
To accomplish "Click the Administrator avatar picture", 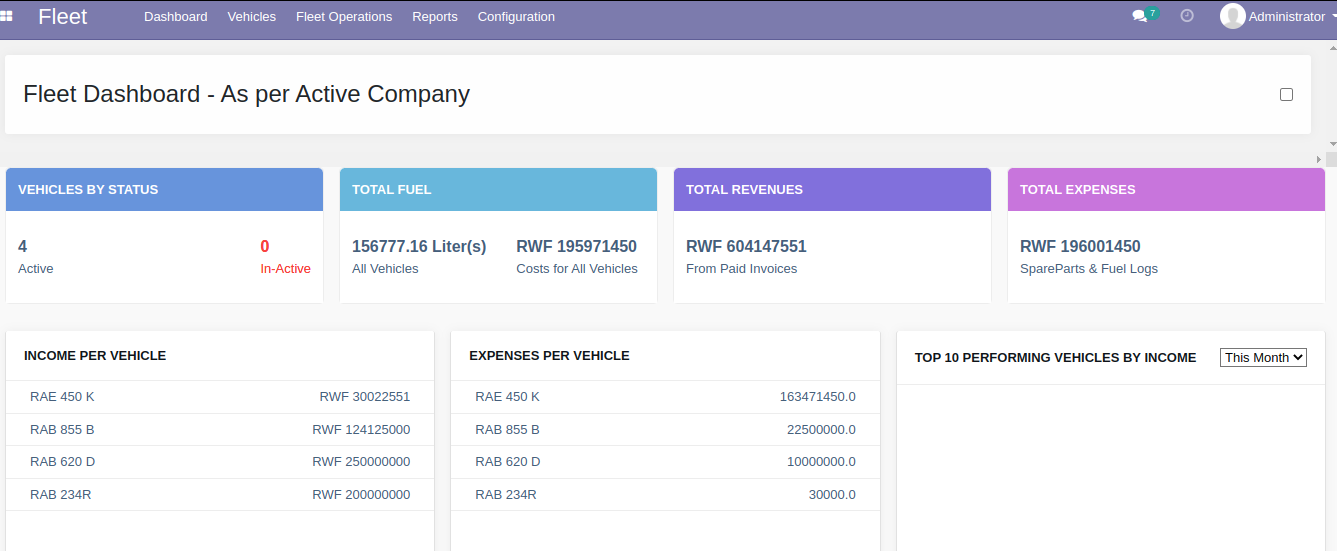I will click(1232, 16).
